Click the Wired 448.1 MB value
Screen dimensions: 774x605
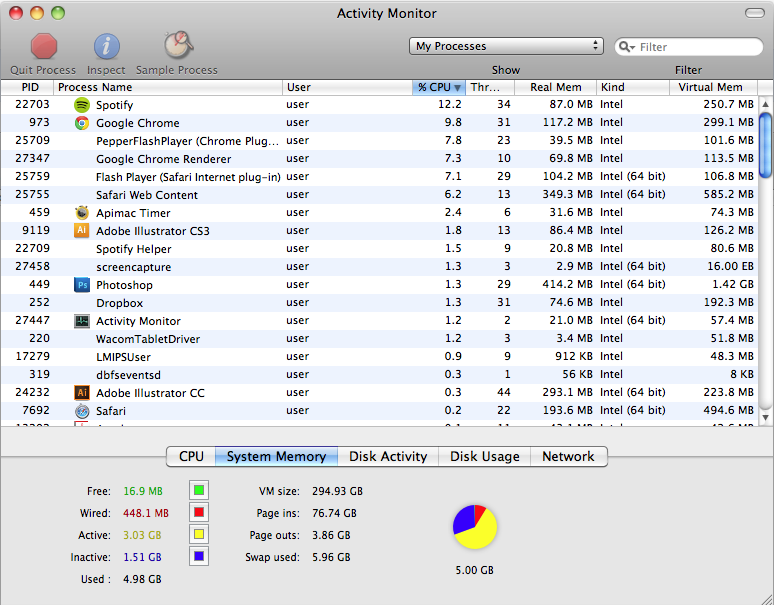[x=146, y=513]
